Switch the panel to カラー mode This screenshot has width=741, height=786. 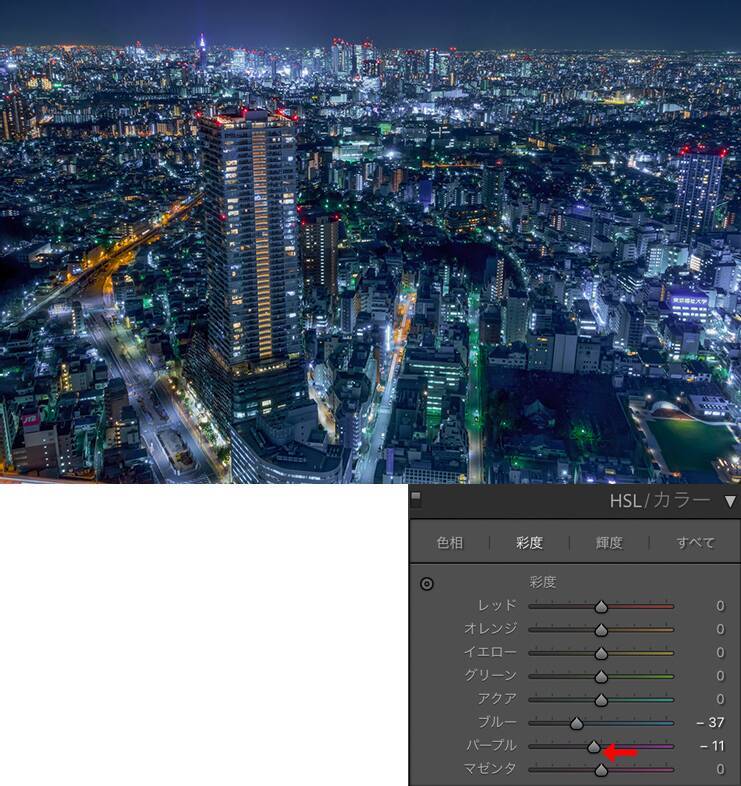coord(682,501)
